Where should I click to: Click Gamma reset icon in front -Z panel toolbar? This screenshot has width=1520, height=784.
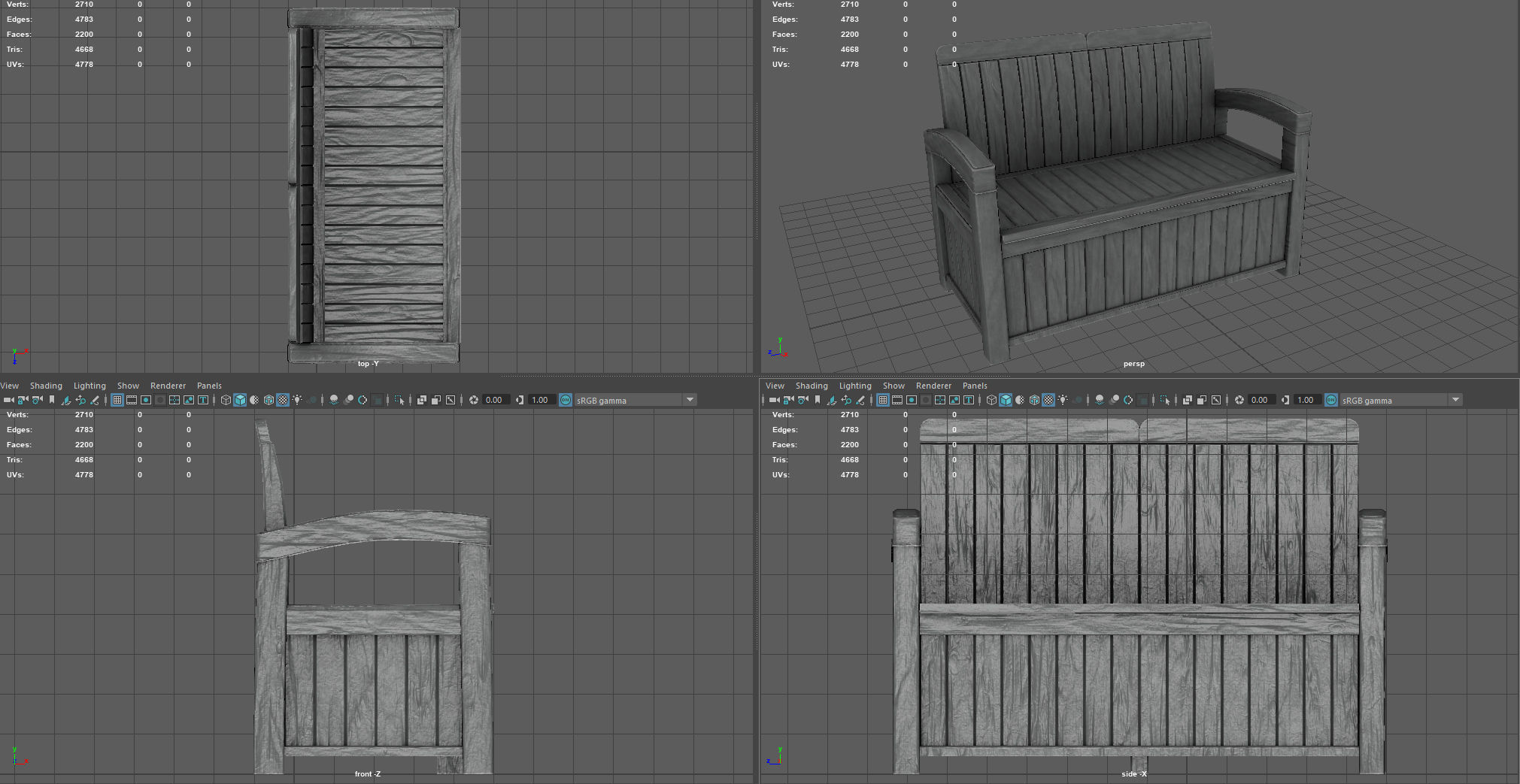pos(520,400)
